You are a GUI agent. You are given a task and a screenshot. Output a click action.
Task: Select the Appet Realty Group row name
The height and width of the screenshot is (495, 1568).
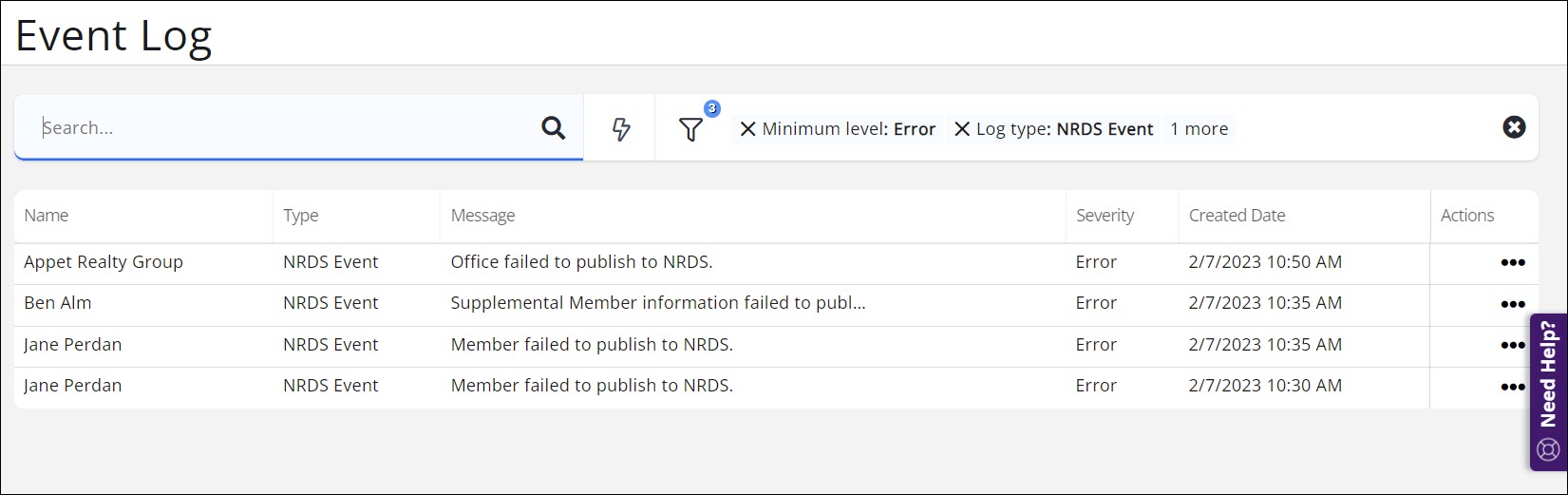pyautogui.click(x=104, y=262)
